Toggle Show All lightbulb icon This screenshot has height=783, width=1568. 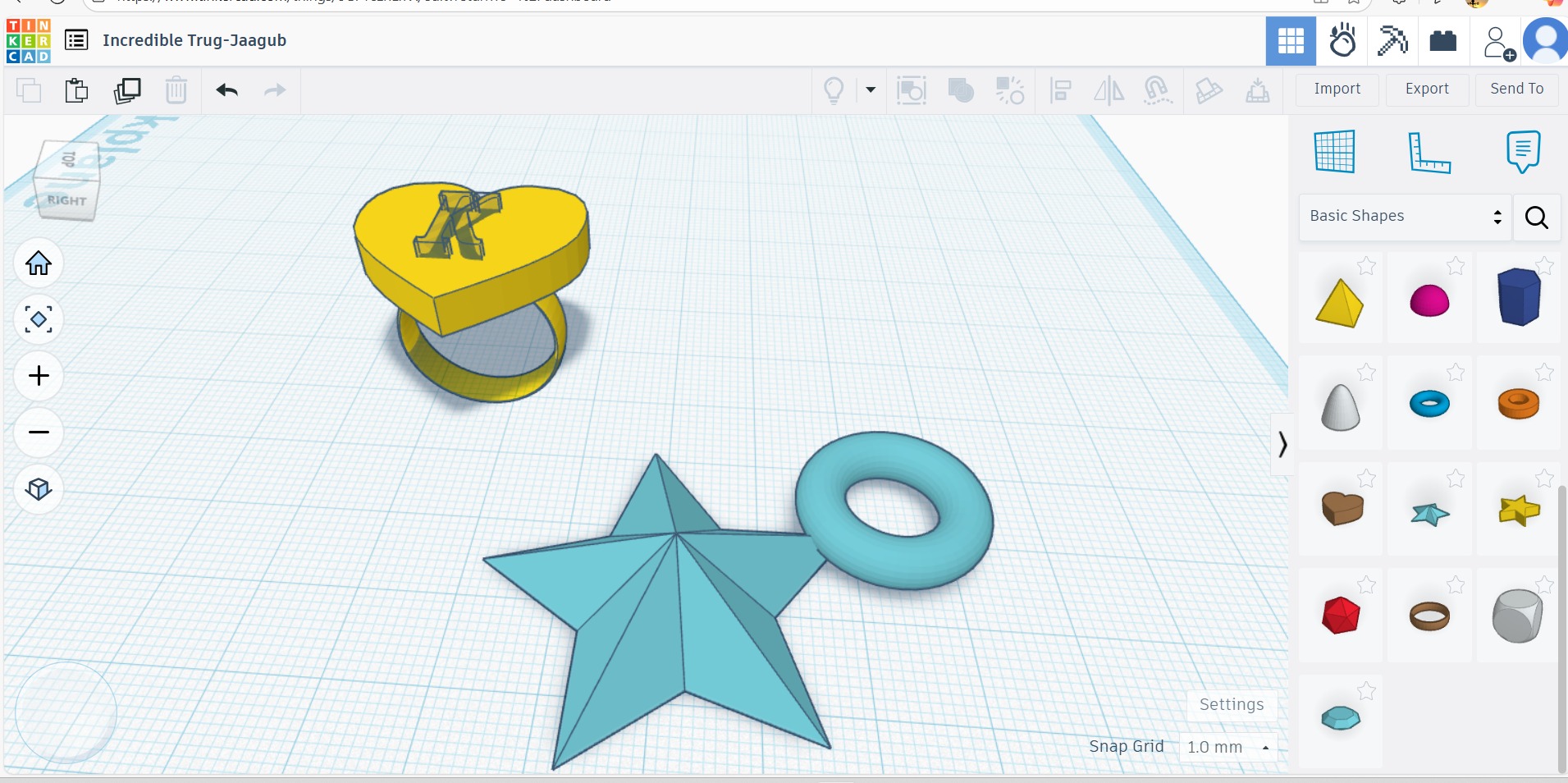(834, 90)
